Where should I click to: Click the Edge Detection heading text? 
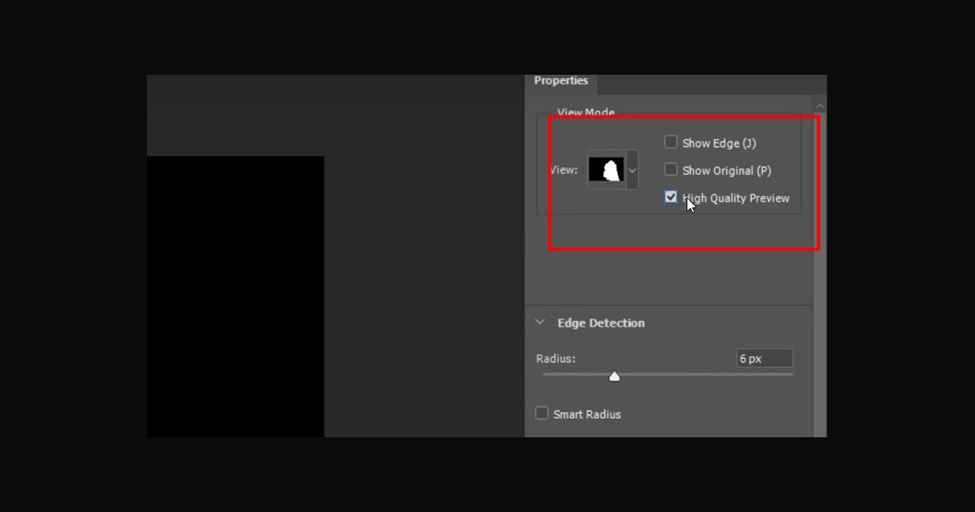pyautogui.click(x=601, y=323)
